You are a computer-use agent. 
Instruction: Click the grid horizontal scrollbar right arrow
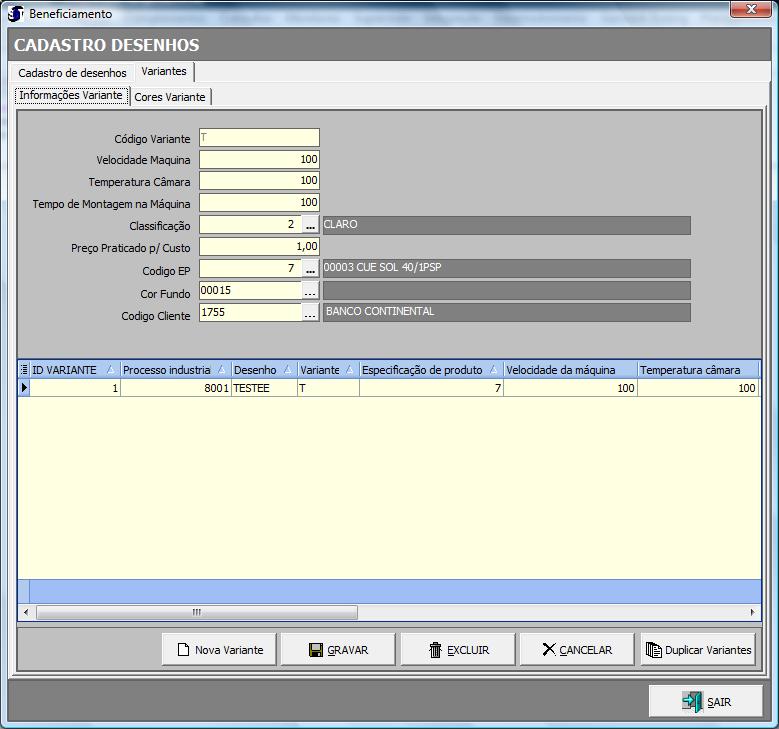coord(753,612)
